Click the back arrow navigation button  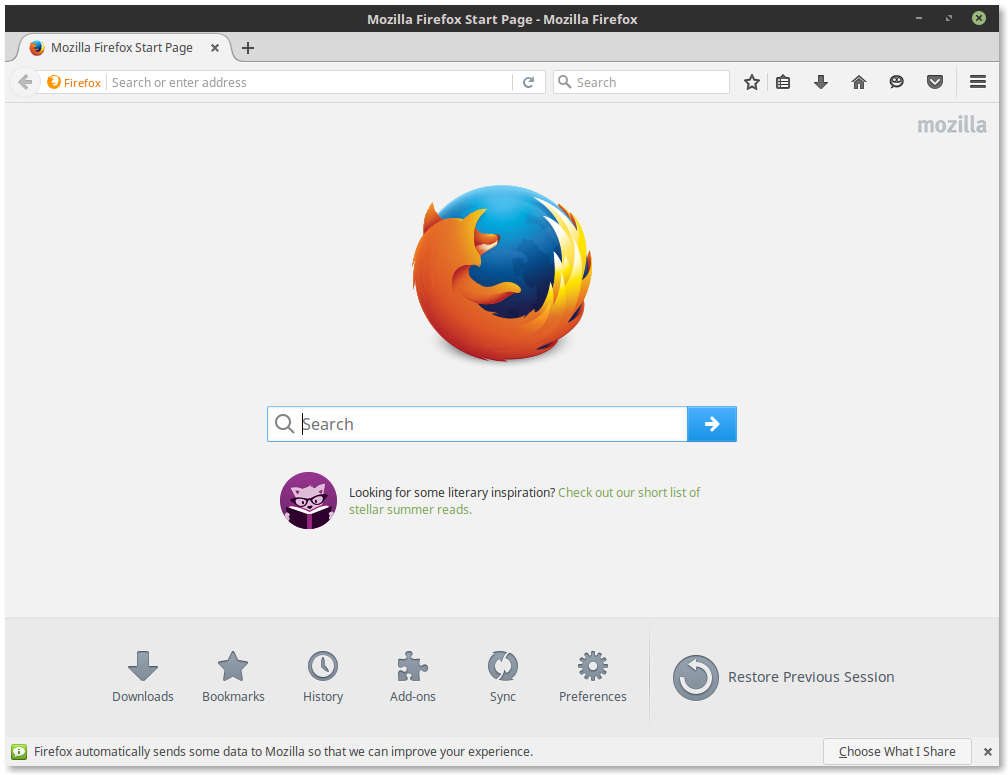[24, 82]
